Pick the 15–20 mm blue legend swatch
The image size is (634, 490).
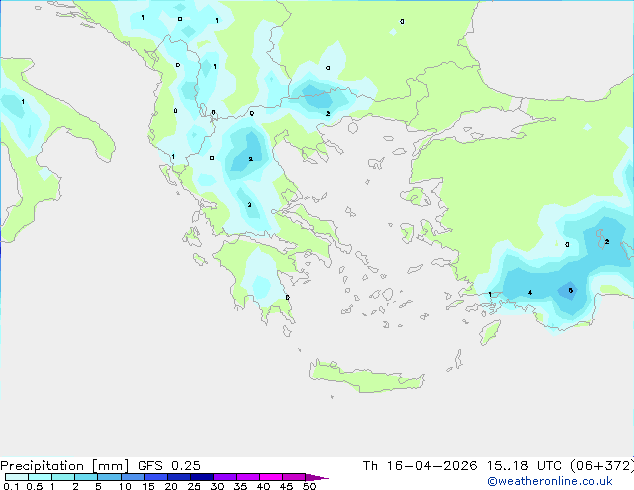tap(156, 477)
